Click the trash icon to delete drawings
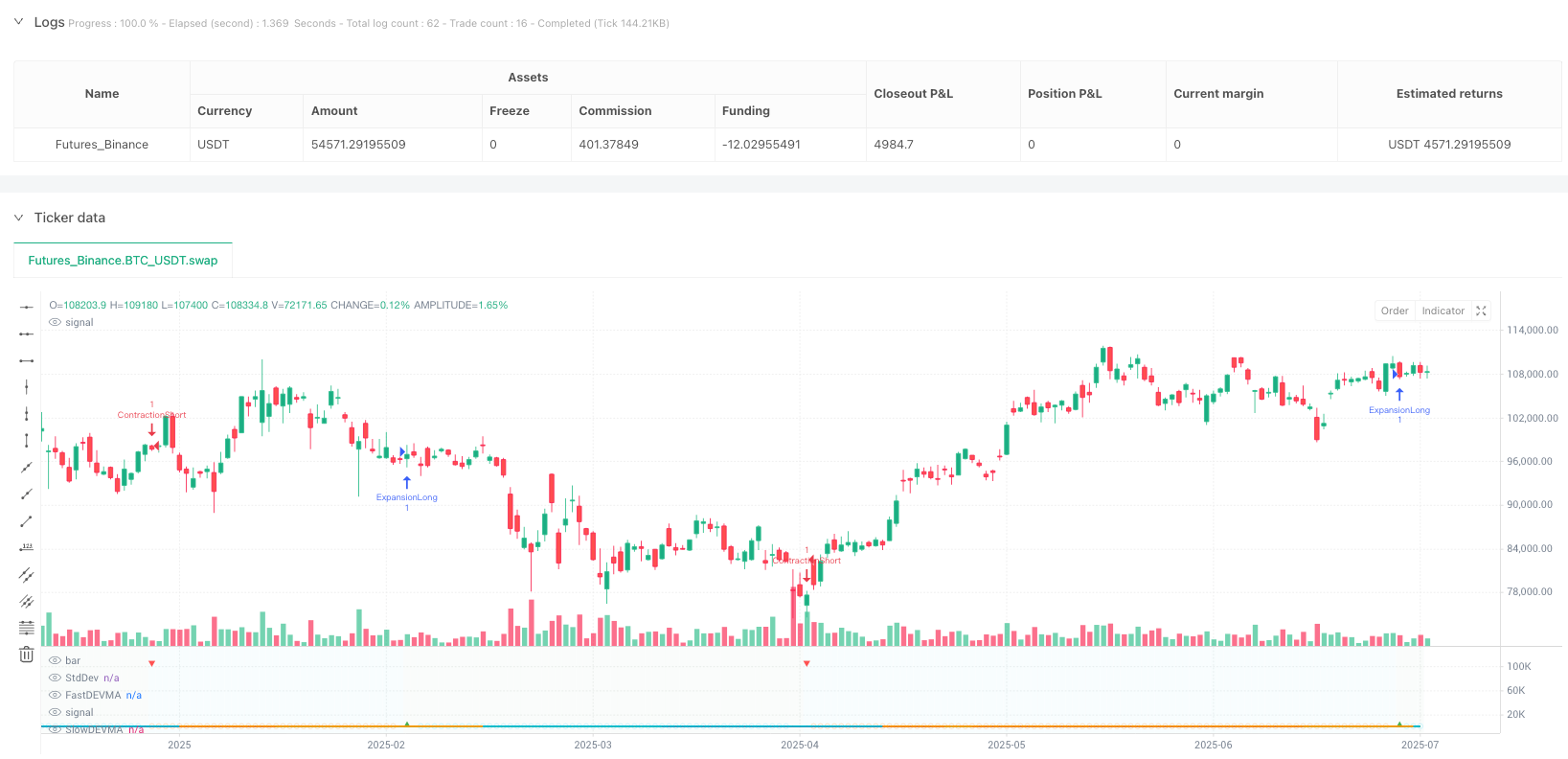Image resolution: width=1568 pixels, height=759 pixels. click(x=26, y=655)
